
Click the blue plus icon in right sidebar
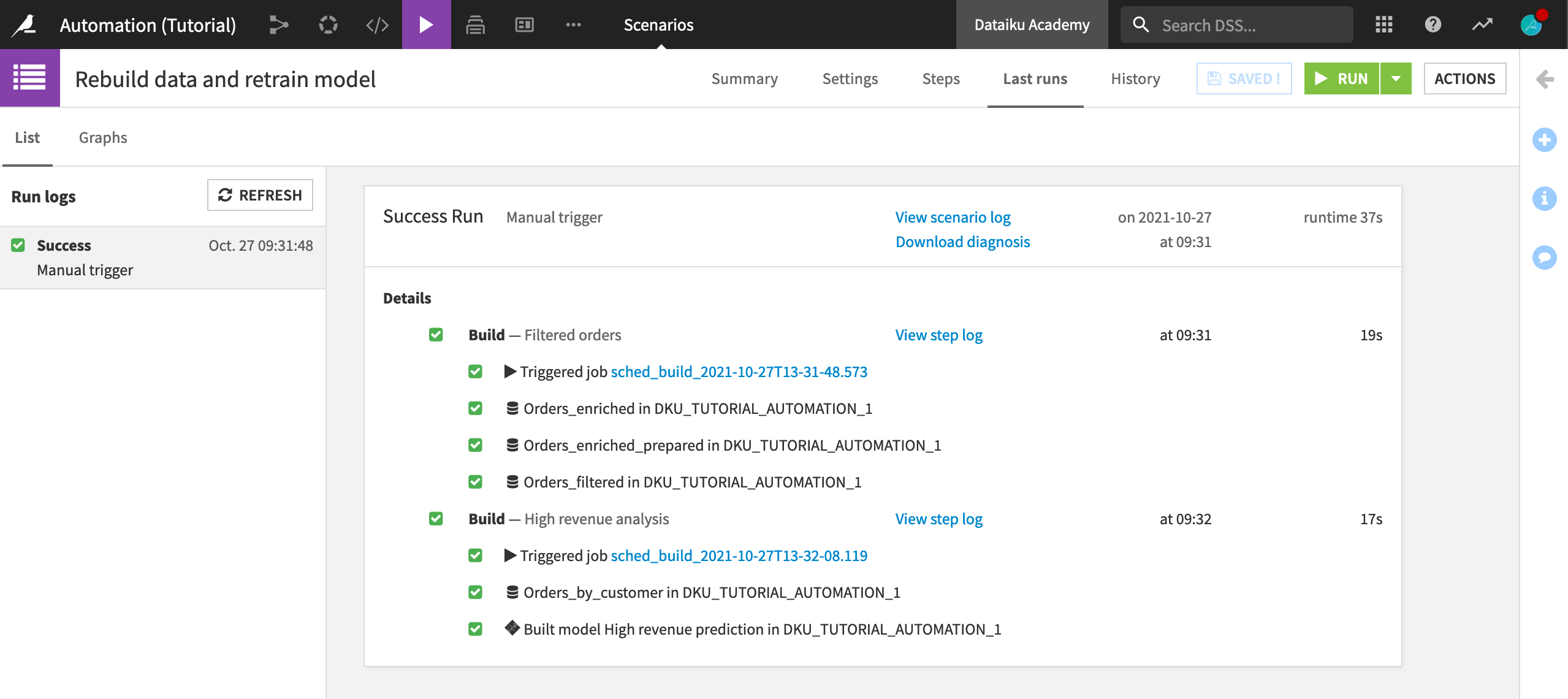coord(1544,140)
